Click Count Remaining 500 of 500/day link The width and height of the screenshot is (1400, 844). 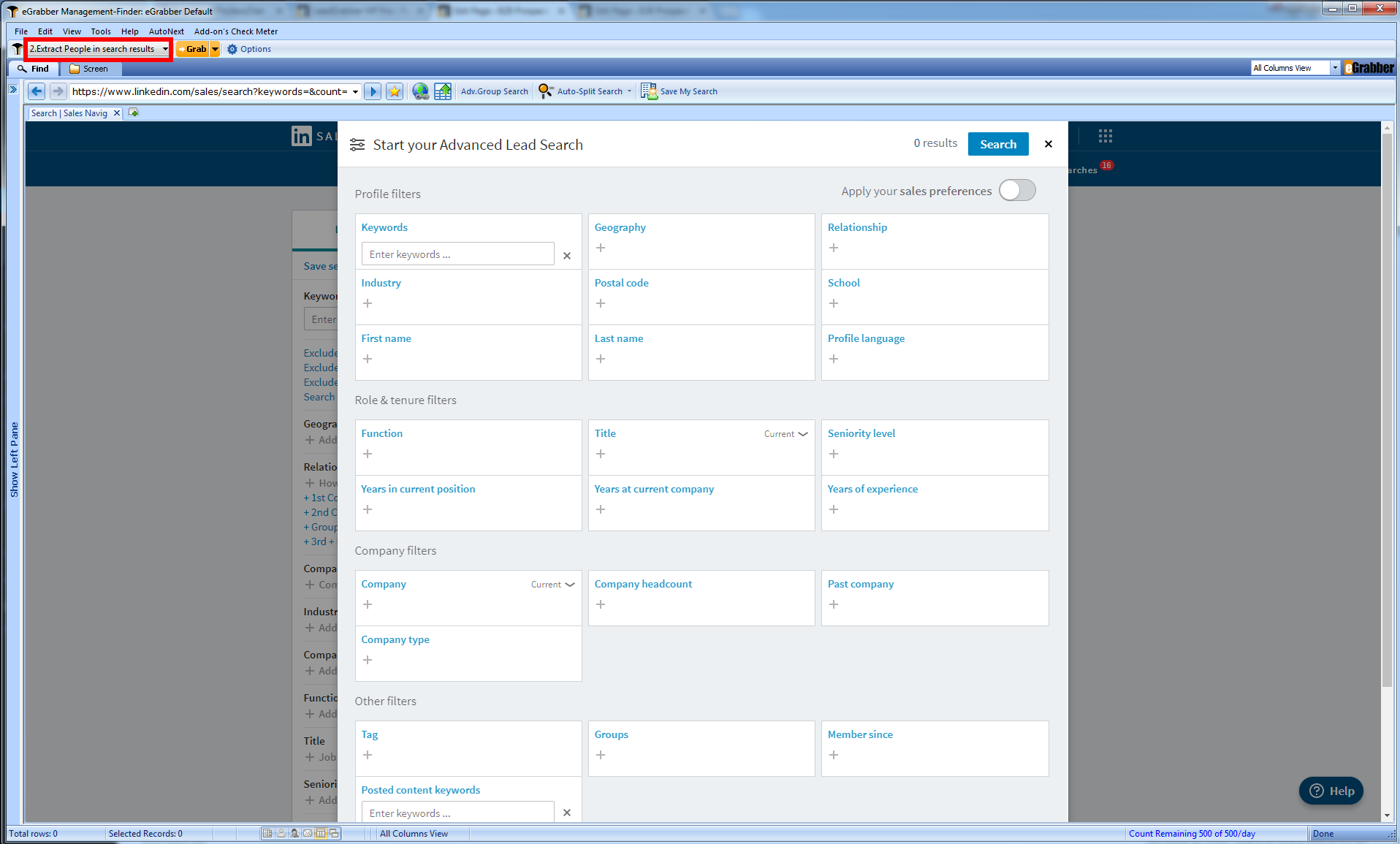coord(1192,834)
